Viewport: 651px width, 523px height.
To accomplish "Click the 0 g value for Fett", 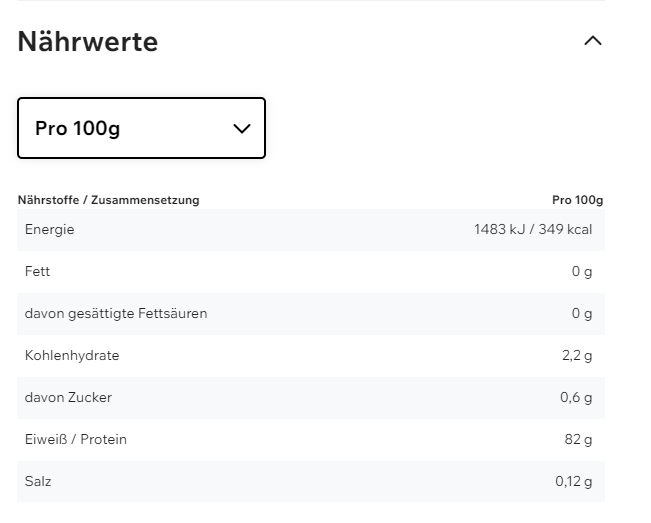I will click(x=582, y=272).
